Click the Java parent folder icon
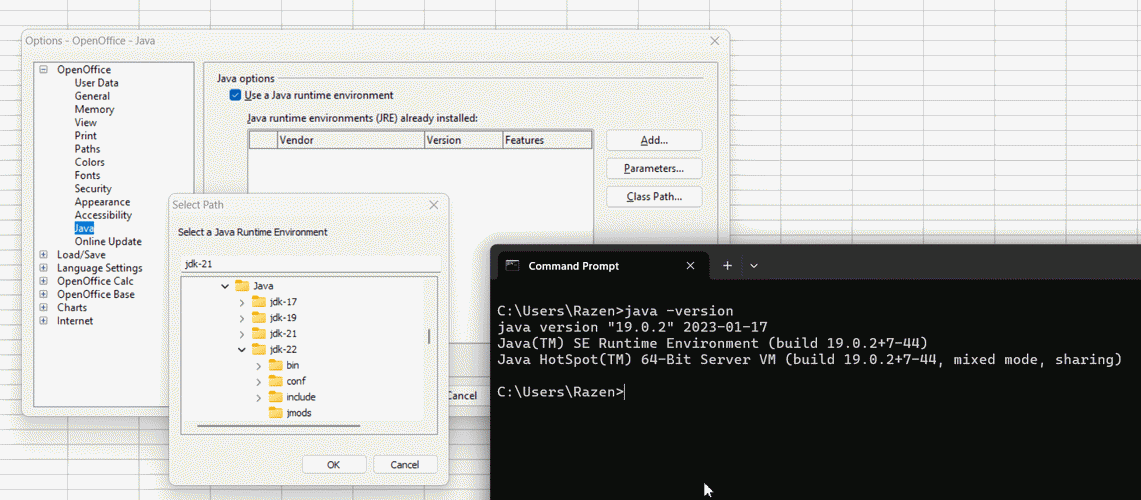This screenshot has width=1141, height=500. (x=242, y=286)
